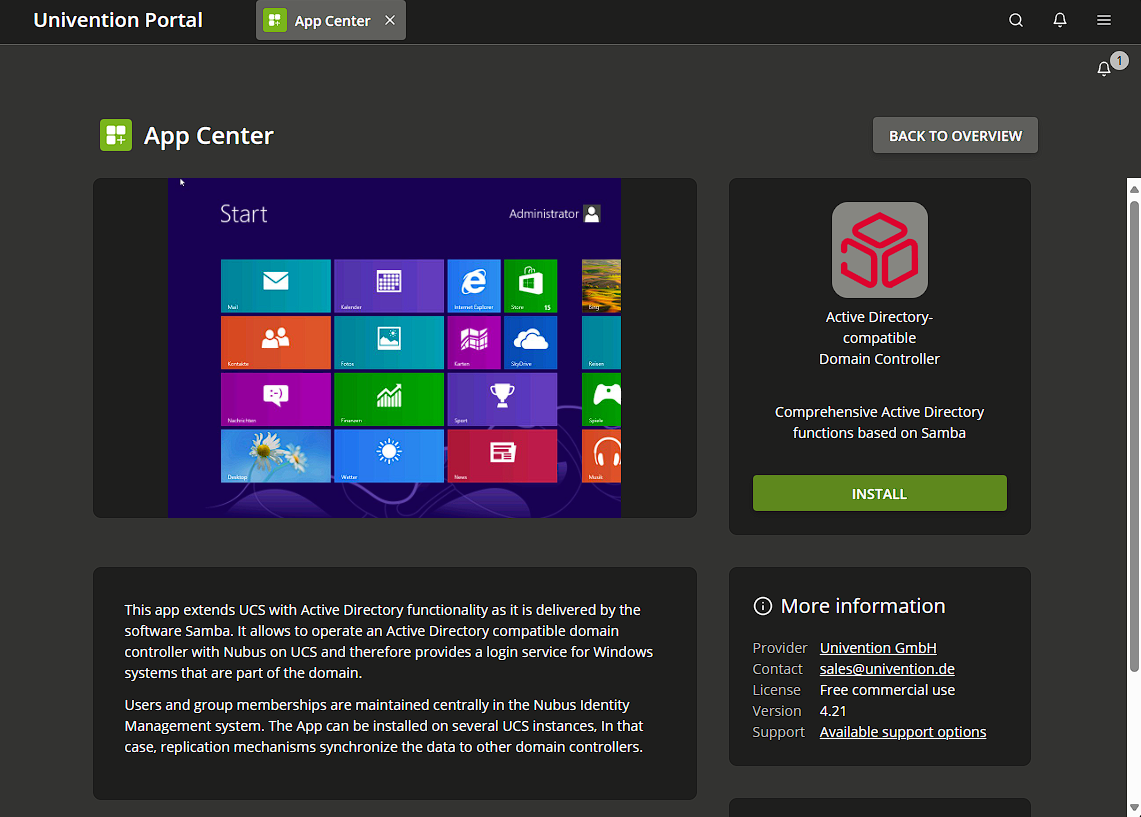Select the version value 4.21
This screenshot has width=1141, height=817.
(x=832, y=711)
